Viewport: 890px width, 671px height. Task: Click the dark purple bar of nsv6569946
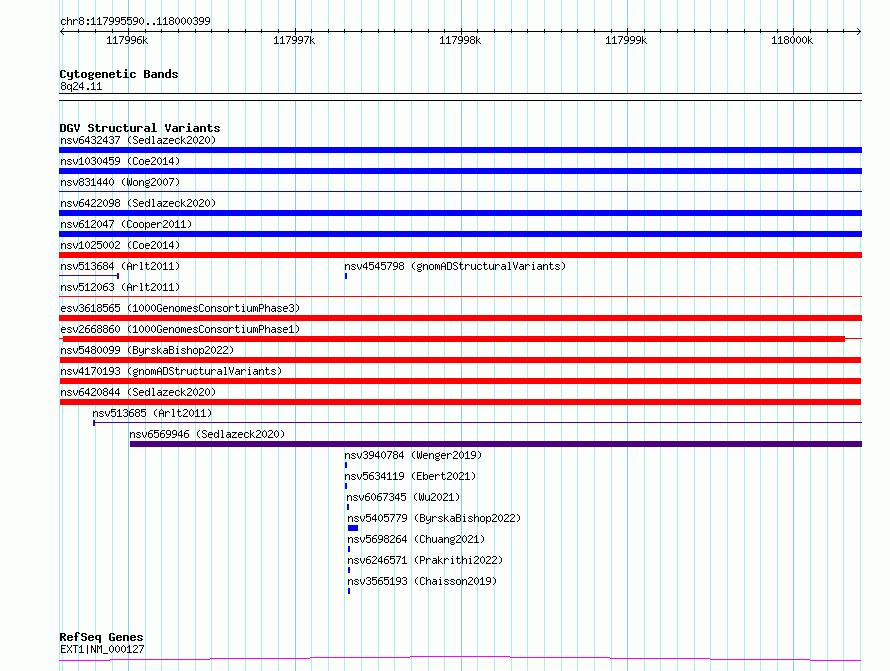coord(496,444)
